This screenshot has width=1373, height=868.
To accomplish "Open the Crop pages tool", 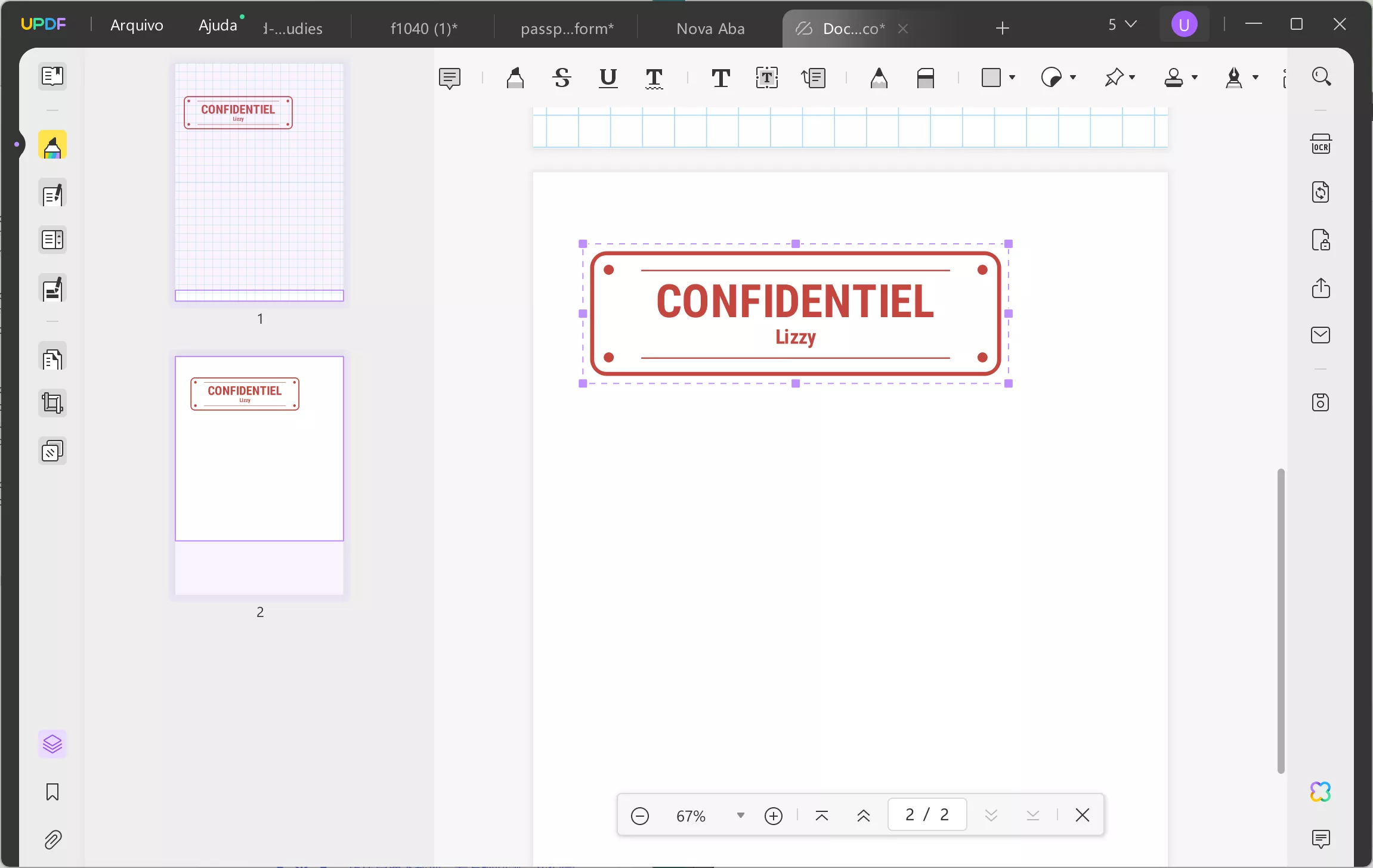I will point(53,404).
